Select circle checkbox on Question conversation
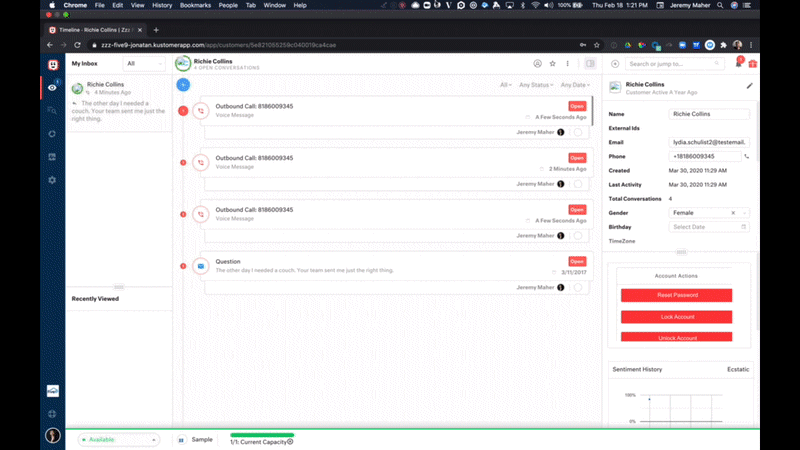800x450 pixels. coord(578,287)
